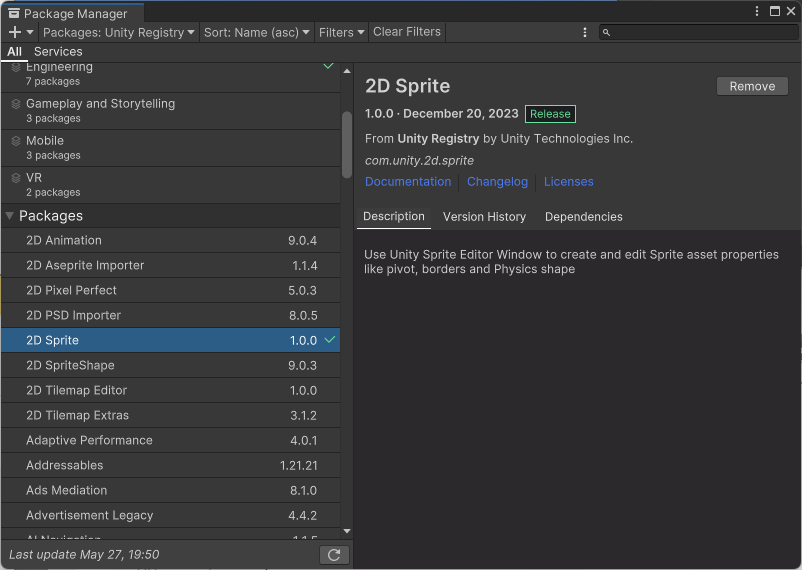Image resolution: width=802 pixels, height=570 pixels.
Task: Switch to the All tab
Action: pyautogui.click(x=14, y=52)
